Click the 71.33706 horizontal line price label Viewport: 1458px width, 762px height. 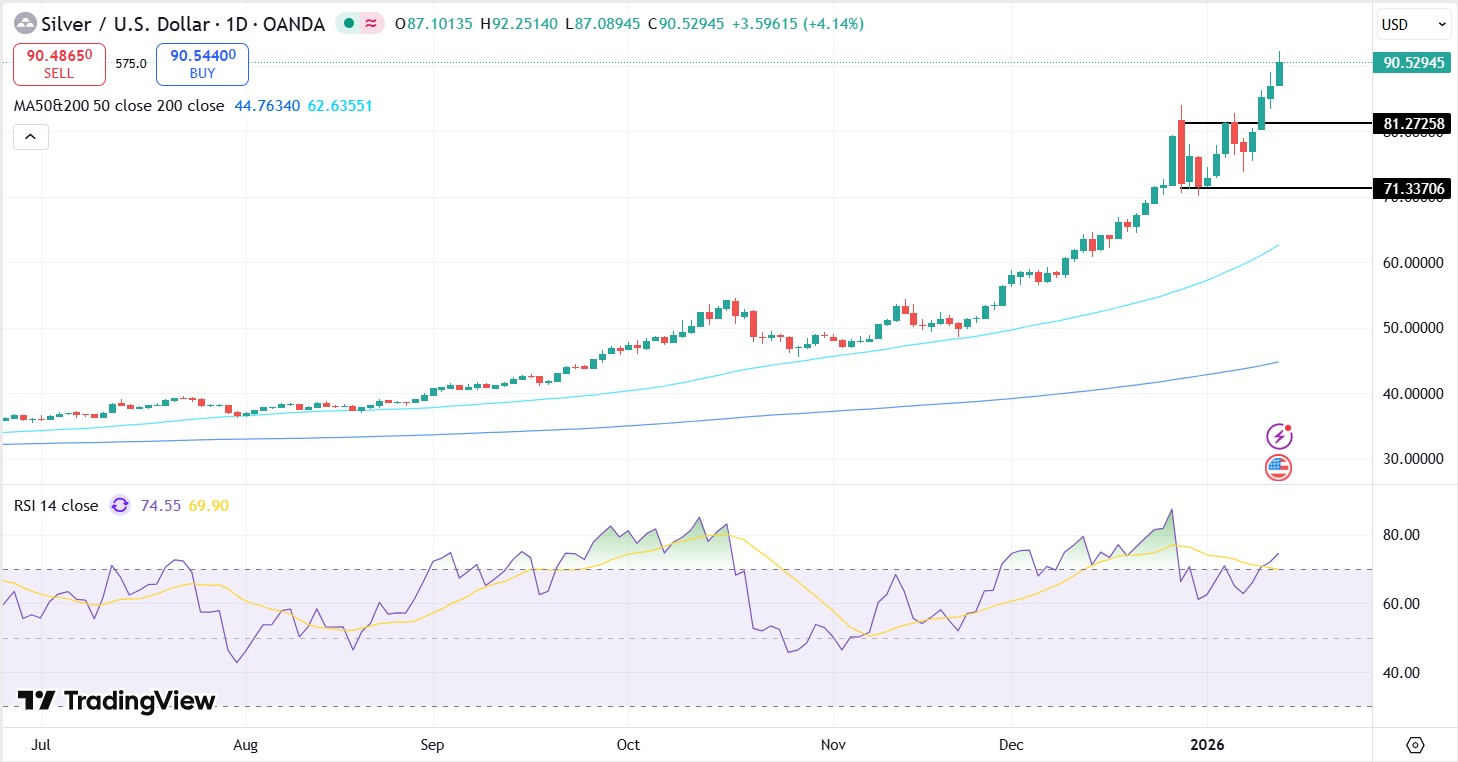pos(1413,188)
